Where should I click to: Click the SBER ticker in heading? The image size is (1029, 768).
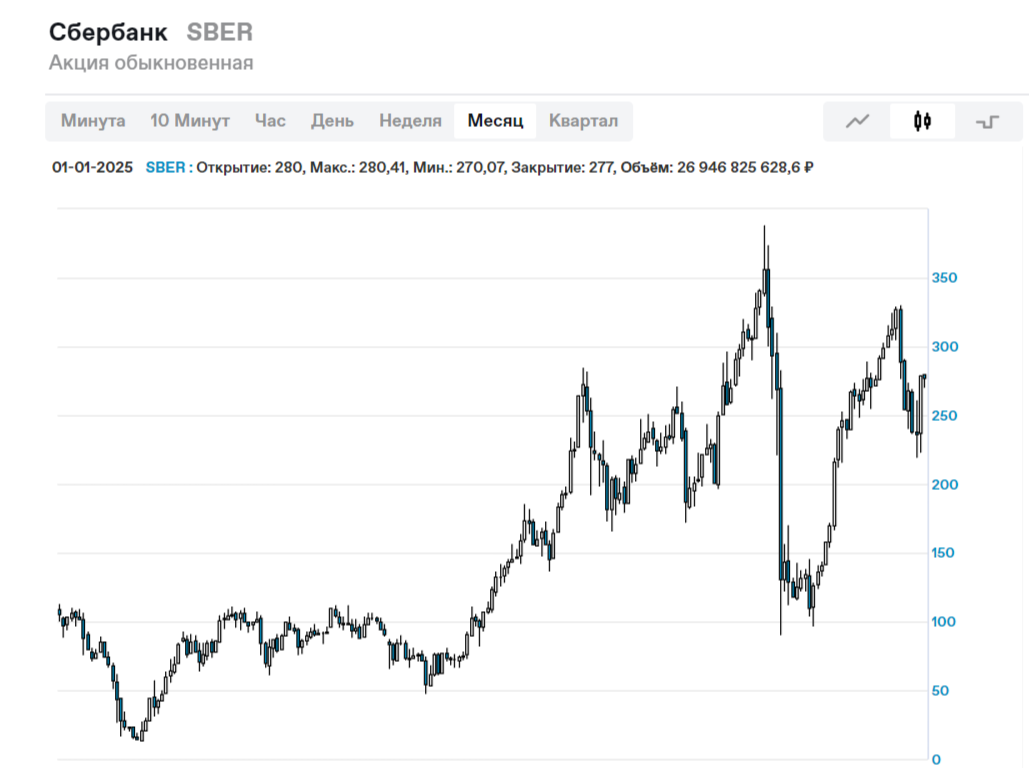pyautogui.click(x=219, y=32)
